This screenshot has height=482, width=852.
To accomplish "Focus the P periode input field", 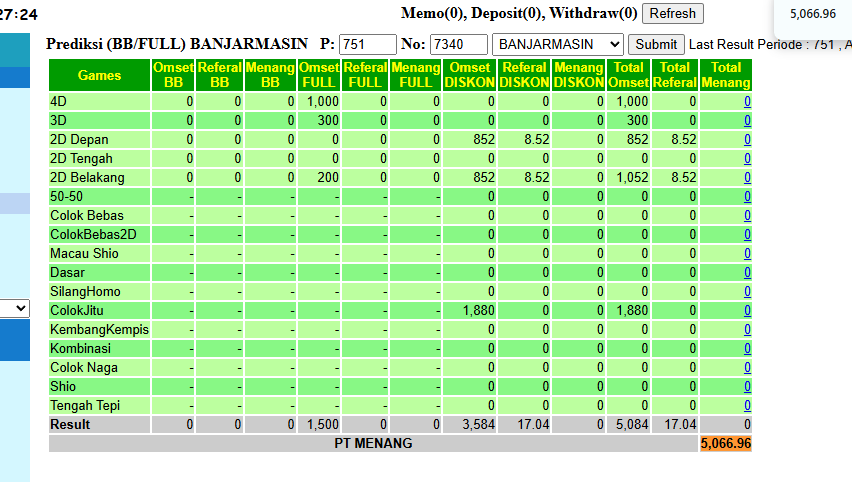I will click(x=368, y=45).
